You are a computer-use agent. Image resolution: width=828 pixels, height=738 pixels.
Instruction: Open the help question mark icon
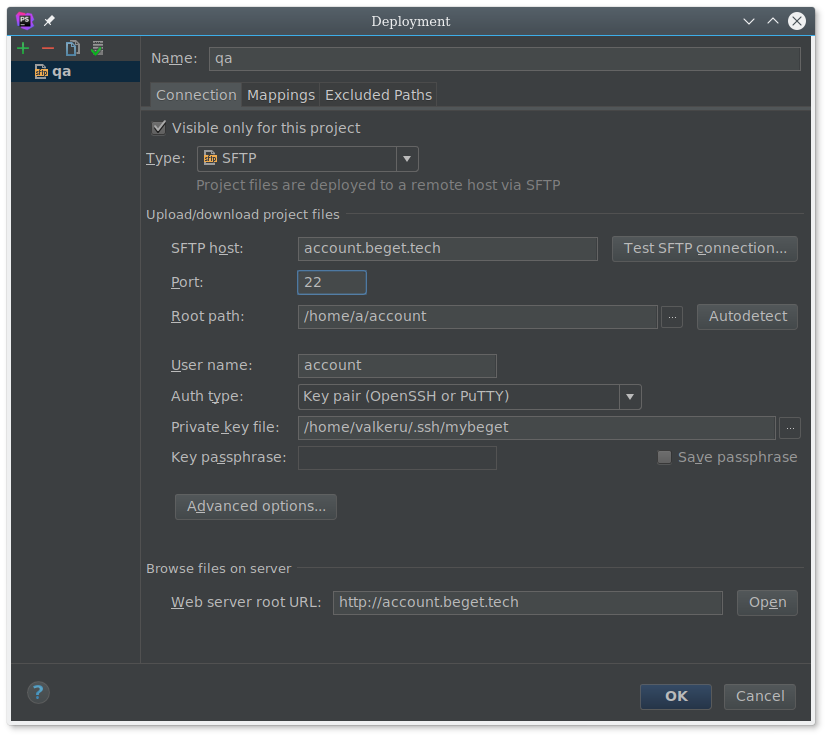point(38,692)
